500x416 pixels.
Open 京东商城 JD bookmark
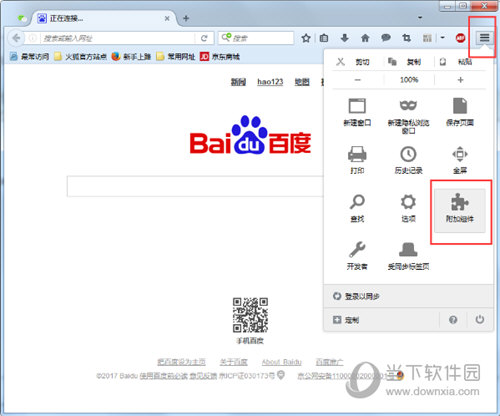(x=220, y=57)
